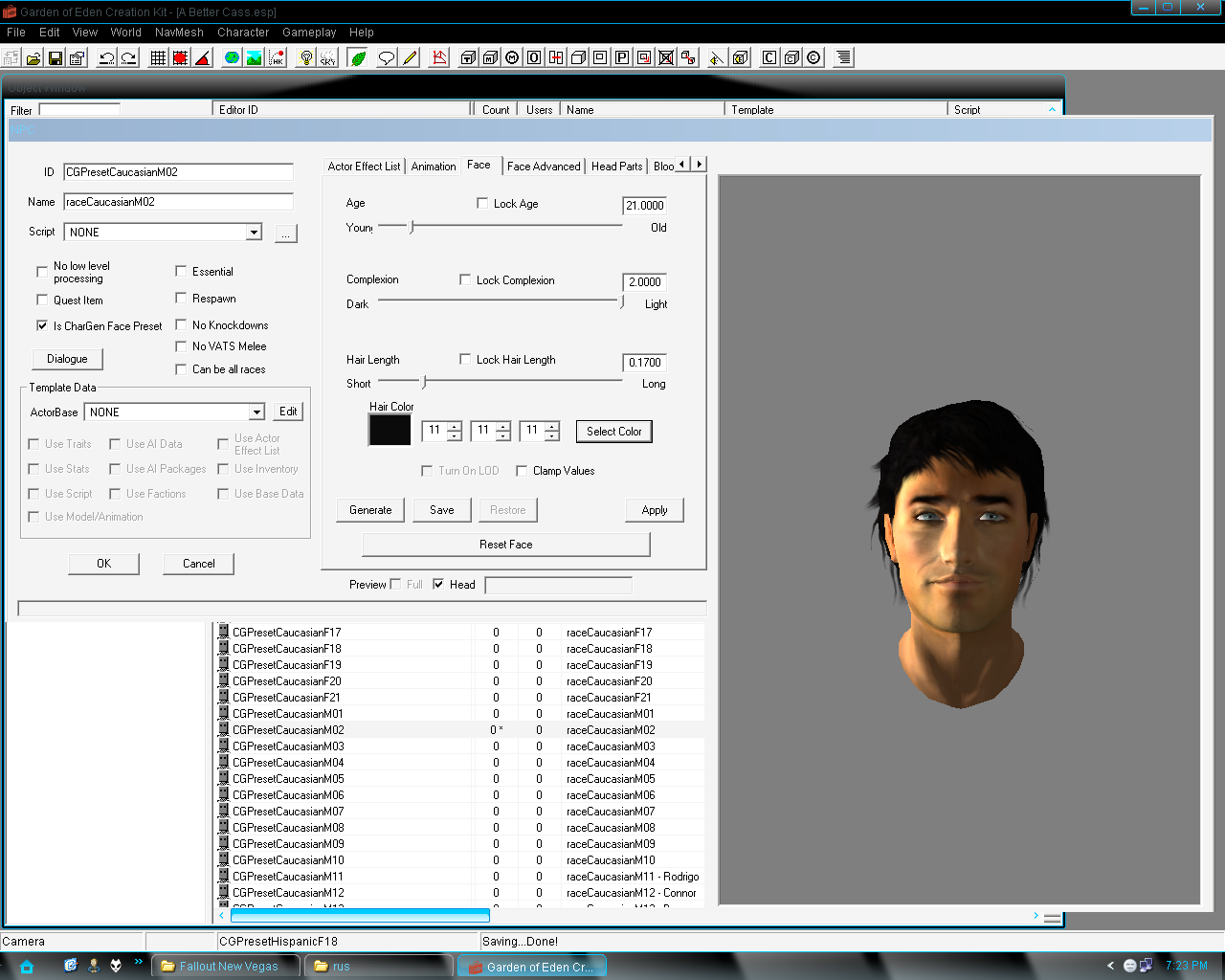Click the open folder toolbar icon
Image resolution: width=1225 pixels, height=980 pixels.
pos(33,58)
